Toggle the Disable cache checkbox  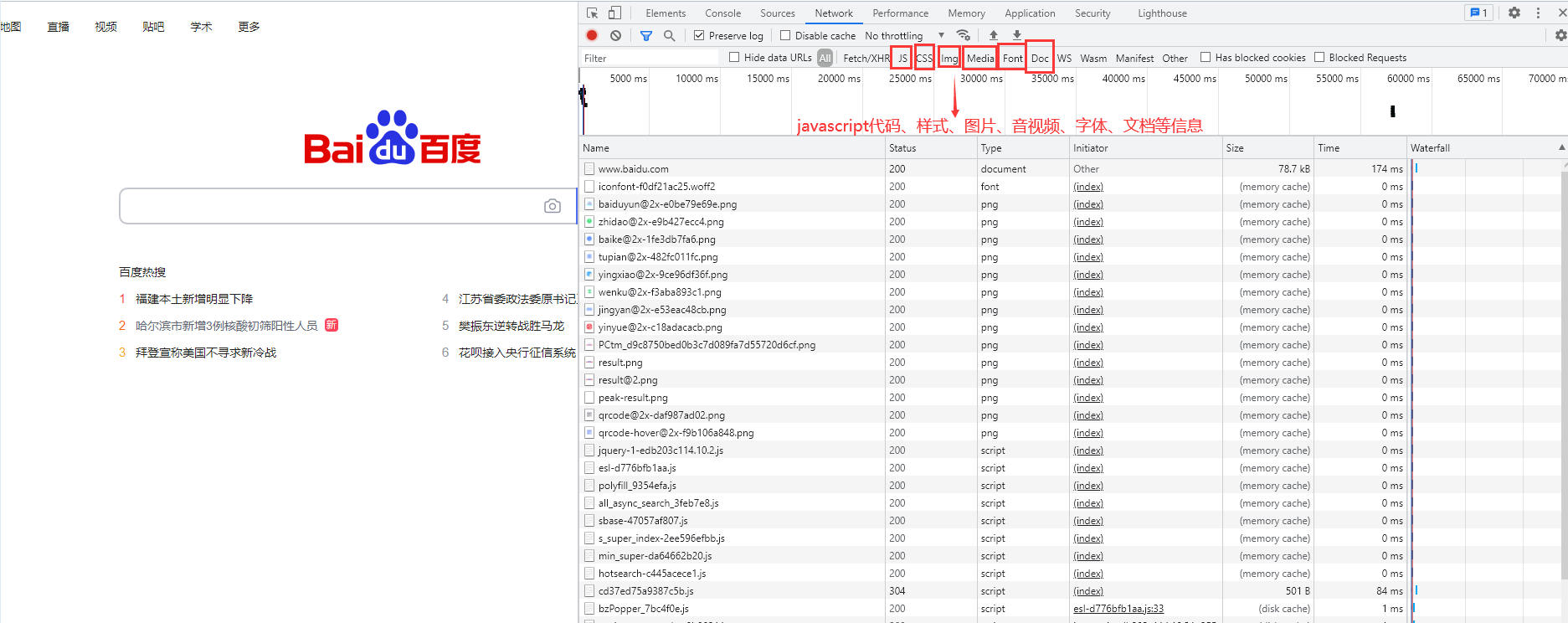point(785,35)
